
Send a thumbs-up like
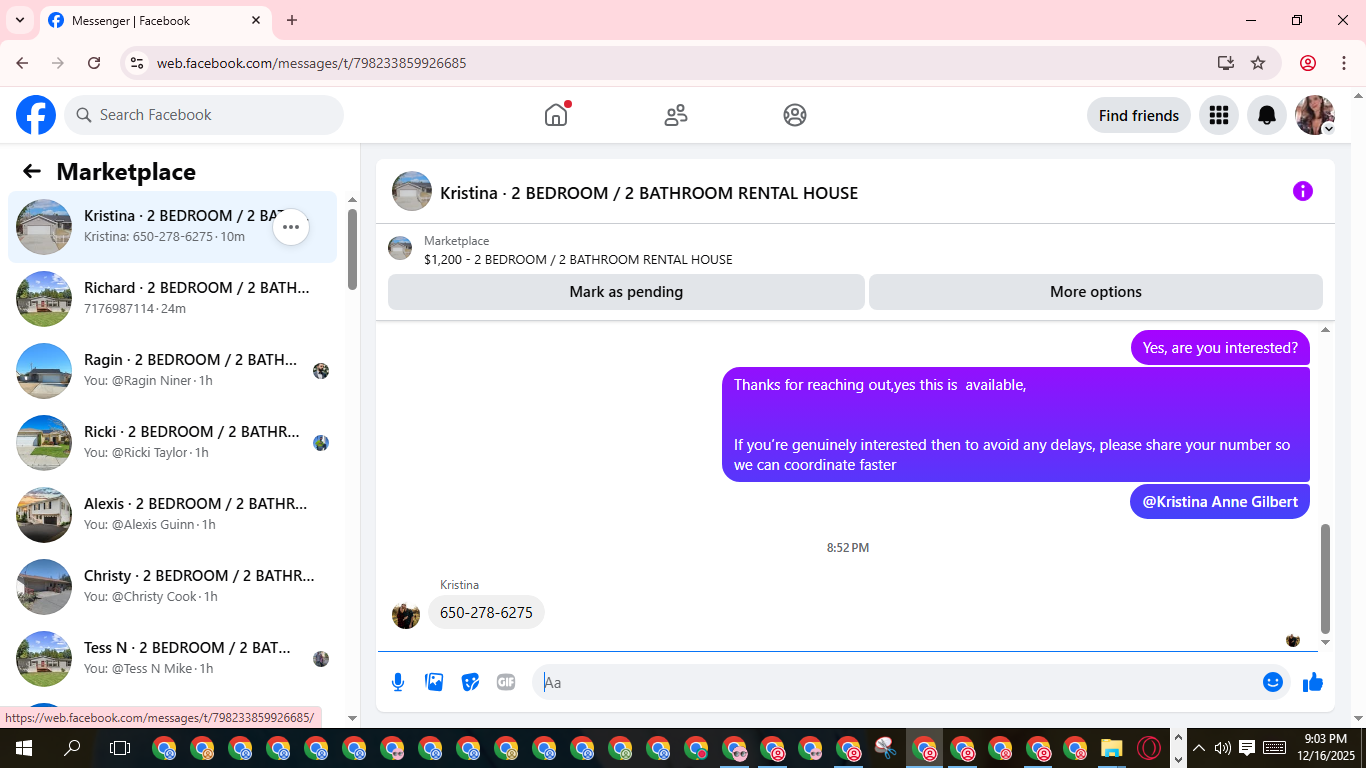point(1313,682)
